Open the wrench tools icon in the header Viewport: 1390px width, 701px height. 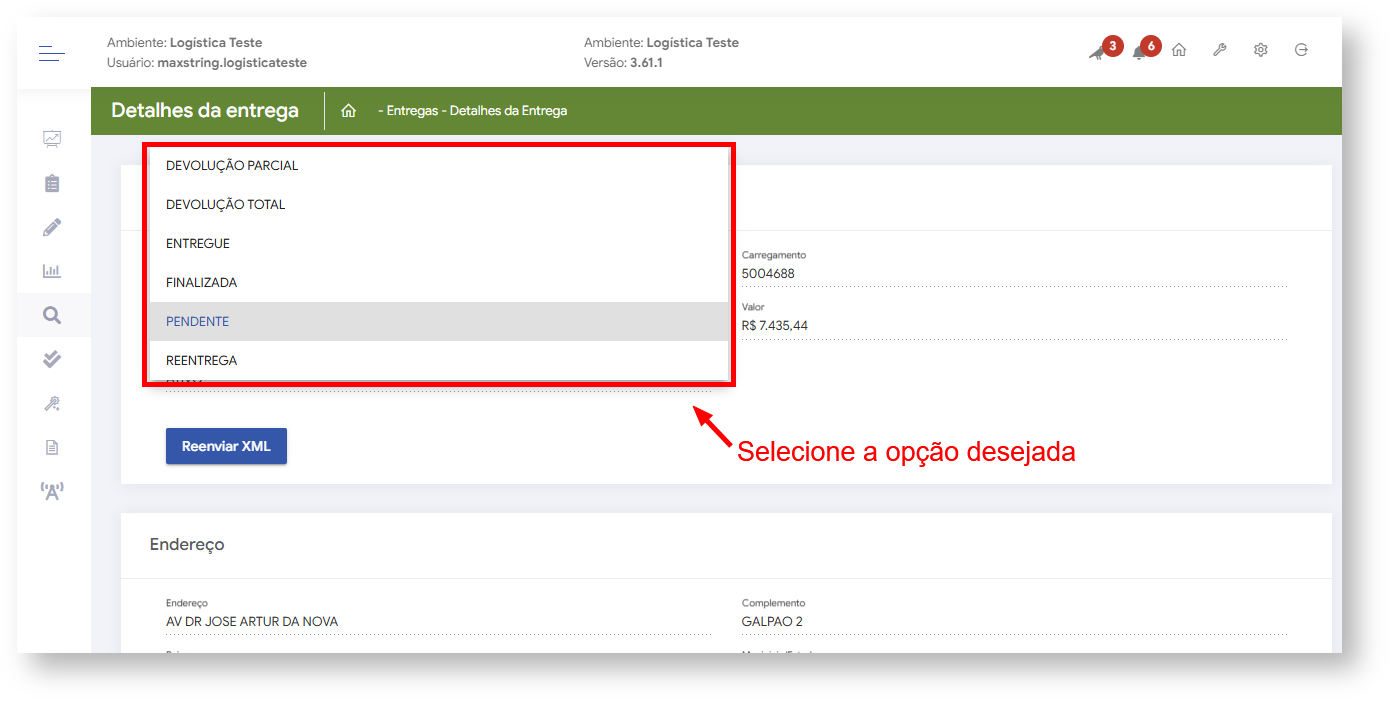1220,50
